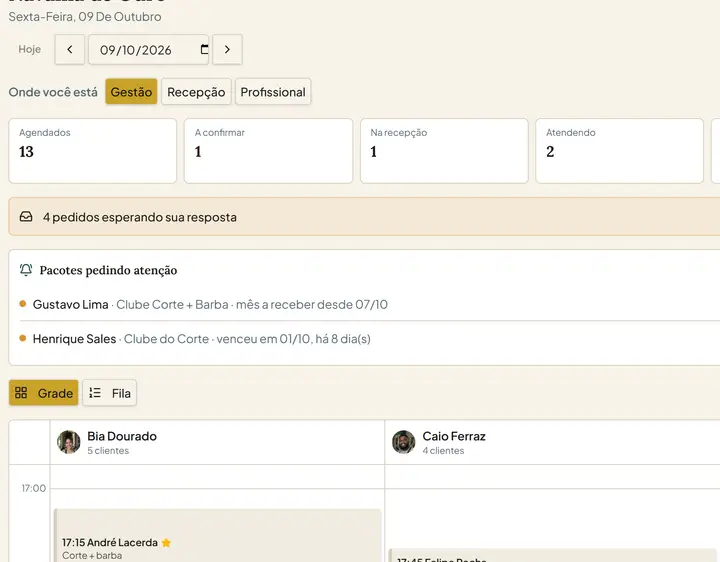Click the 17:00 time label

(34, 488)
